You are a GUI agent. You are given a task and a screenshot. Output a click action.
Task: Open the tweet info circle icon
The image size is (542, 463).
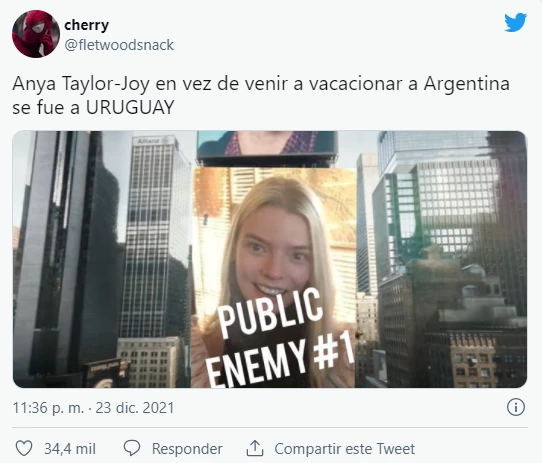(516, 407)
